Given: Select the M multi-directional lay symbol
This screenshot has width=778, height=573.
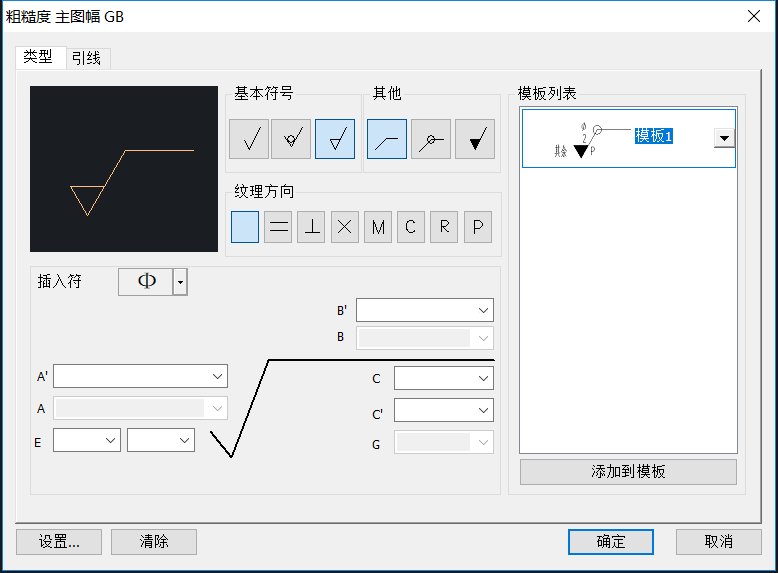Looking at the screenshot, I should click(x=378, y=227).
